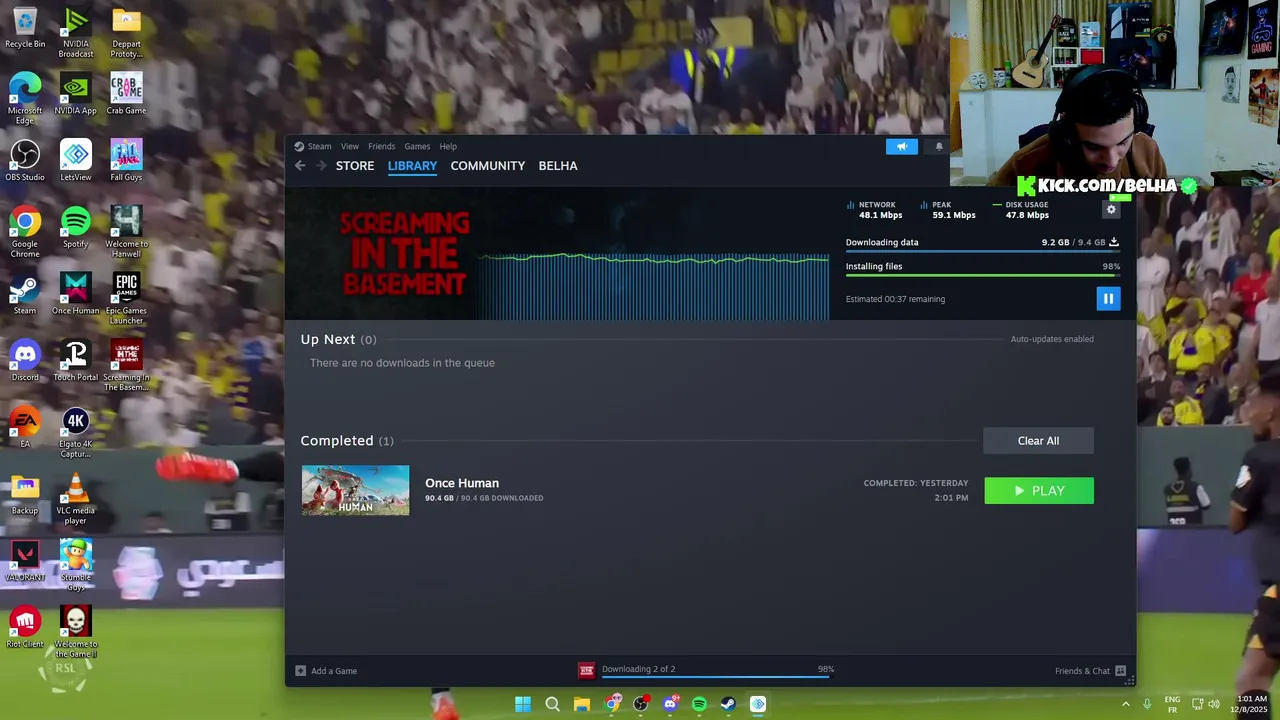This screenshot has width=1280, height=720.
Task: Open Windows taskbar Search
Action: click(552, 704)
